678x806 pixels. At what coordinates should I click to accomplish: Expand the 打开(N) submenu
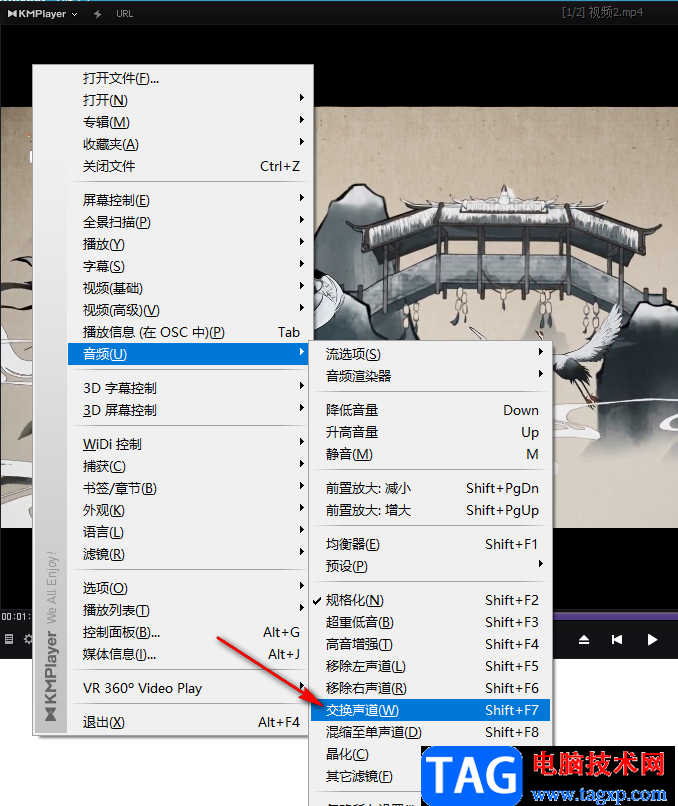190,100
